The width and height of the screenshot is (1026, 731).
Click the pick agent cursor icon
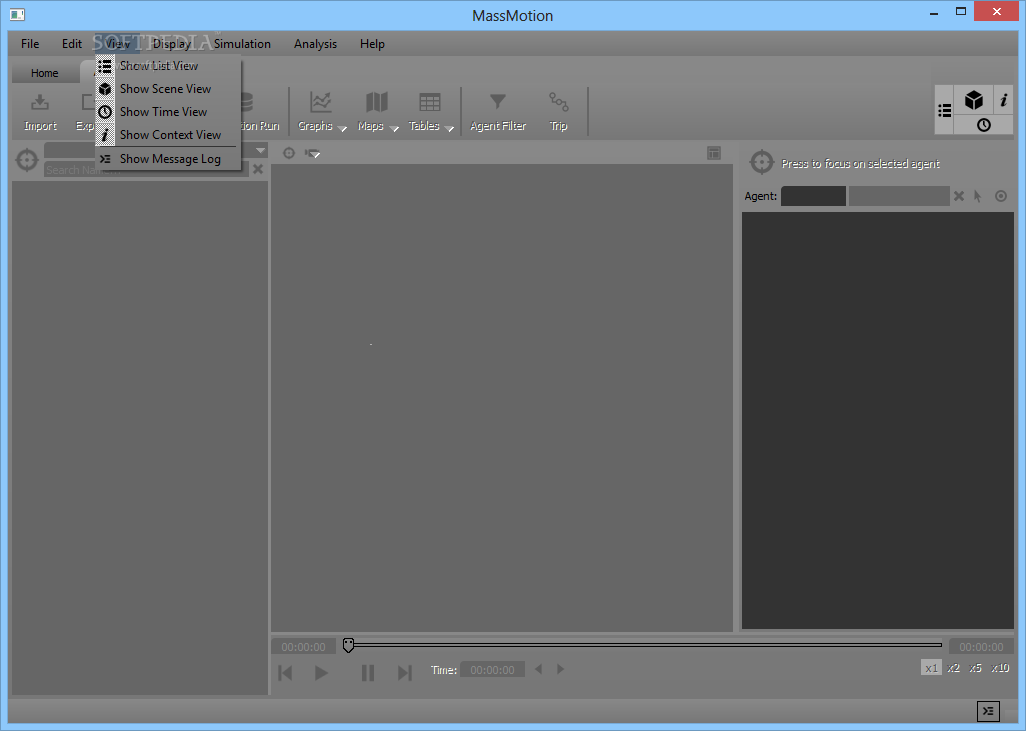[978, 196]
